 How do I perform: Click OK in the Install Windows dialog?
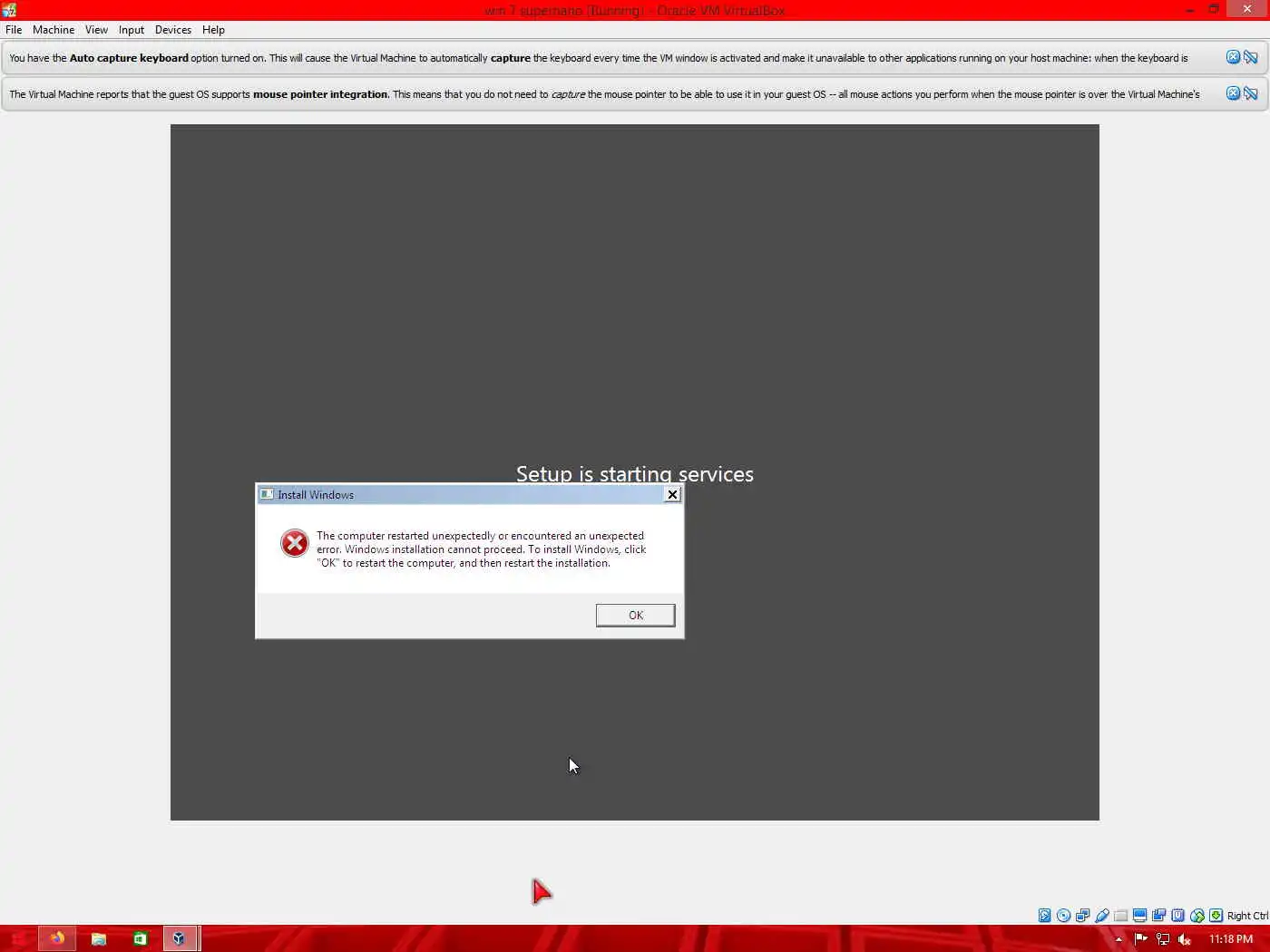click(x=635, y=615)
